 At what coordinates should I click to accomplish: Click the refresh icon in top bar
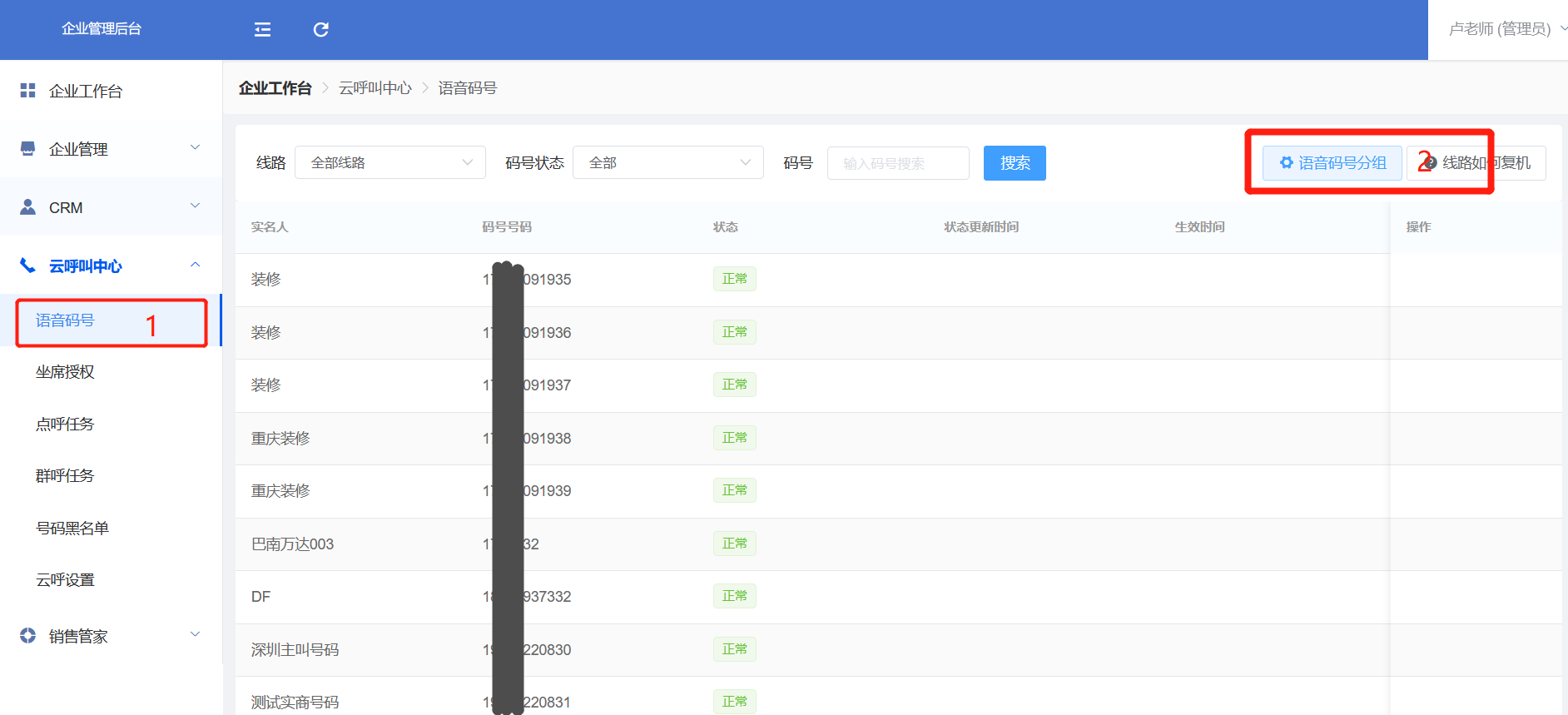(320, 30)
